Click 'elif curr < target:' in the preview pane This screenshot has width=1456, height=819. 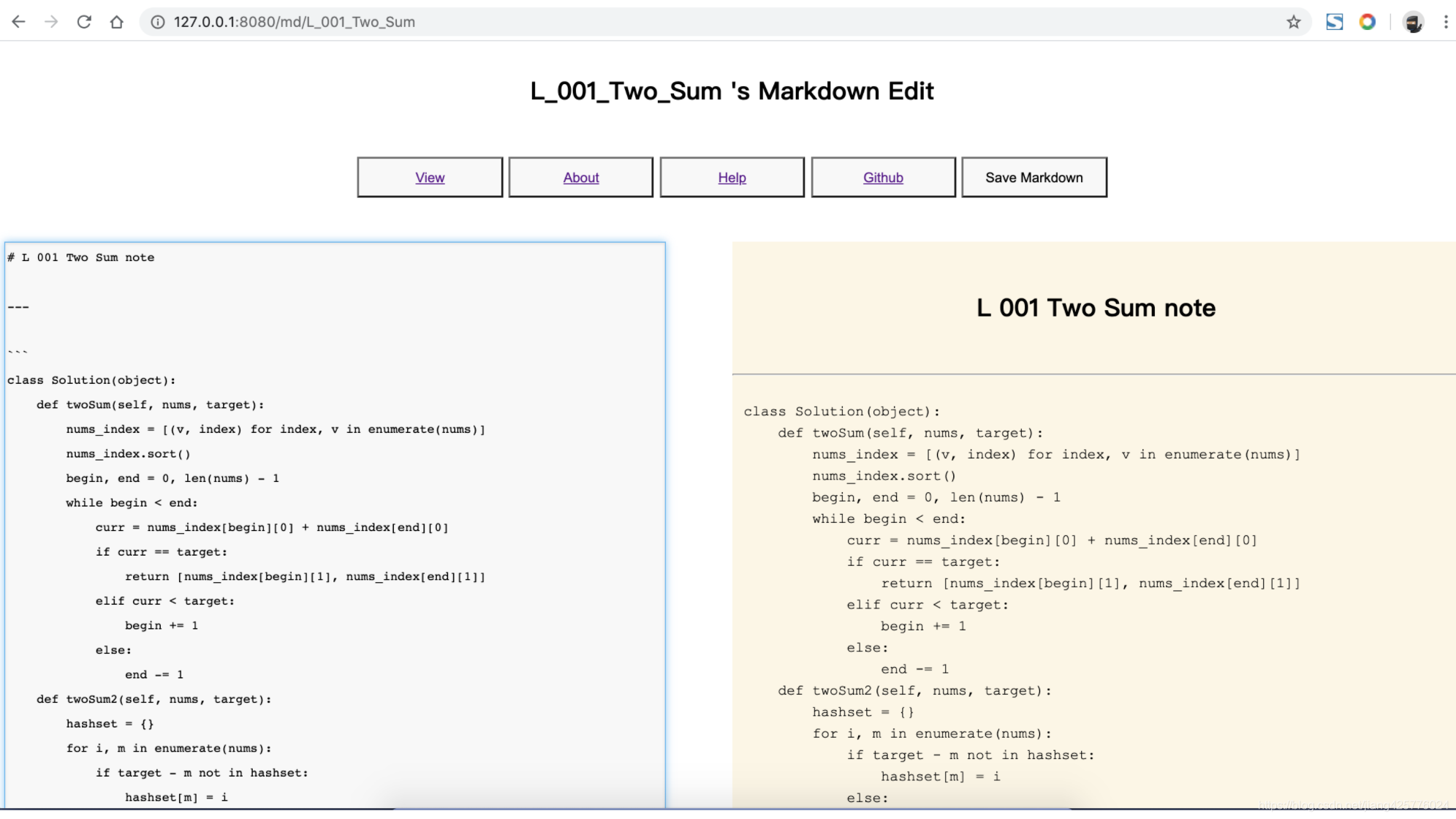point(928,605)
